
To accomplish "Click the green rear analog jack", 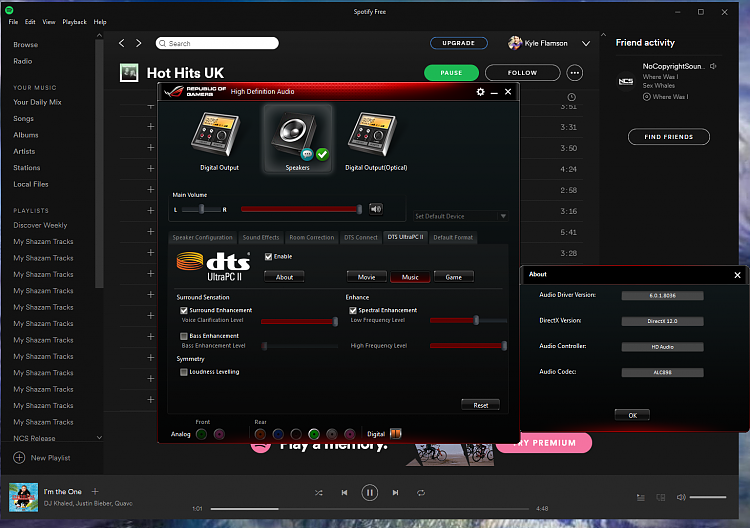I will coord(314,434).
